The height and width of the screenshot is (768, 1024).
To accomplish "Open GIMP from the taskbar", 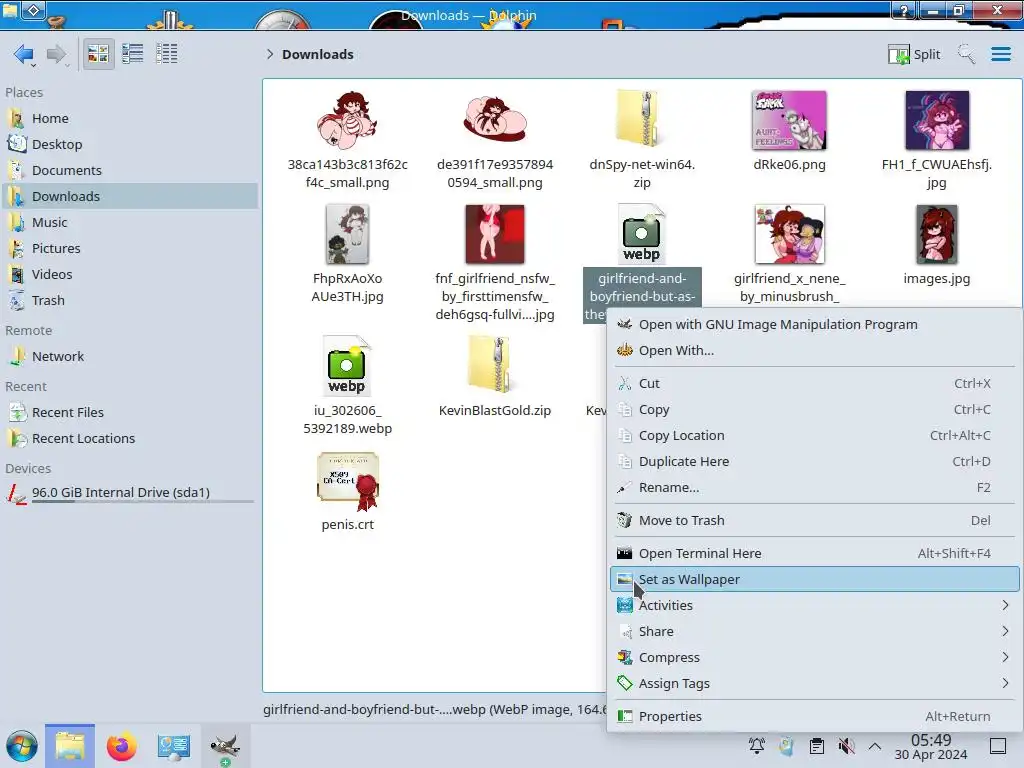I will click(225, 747).
